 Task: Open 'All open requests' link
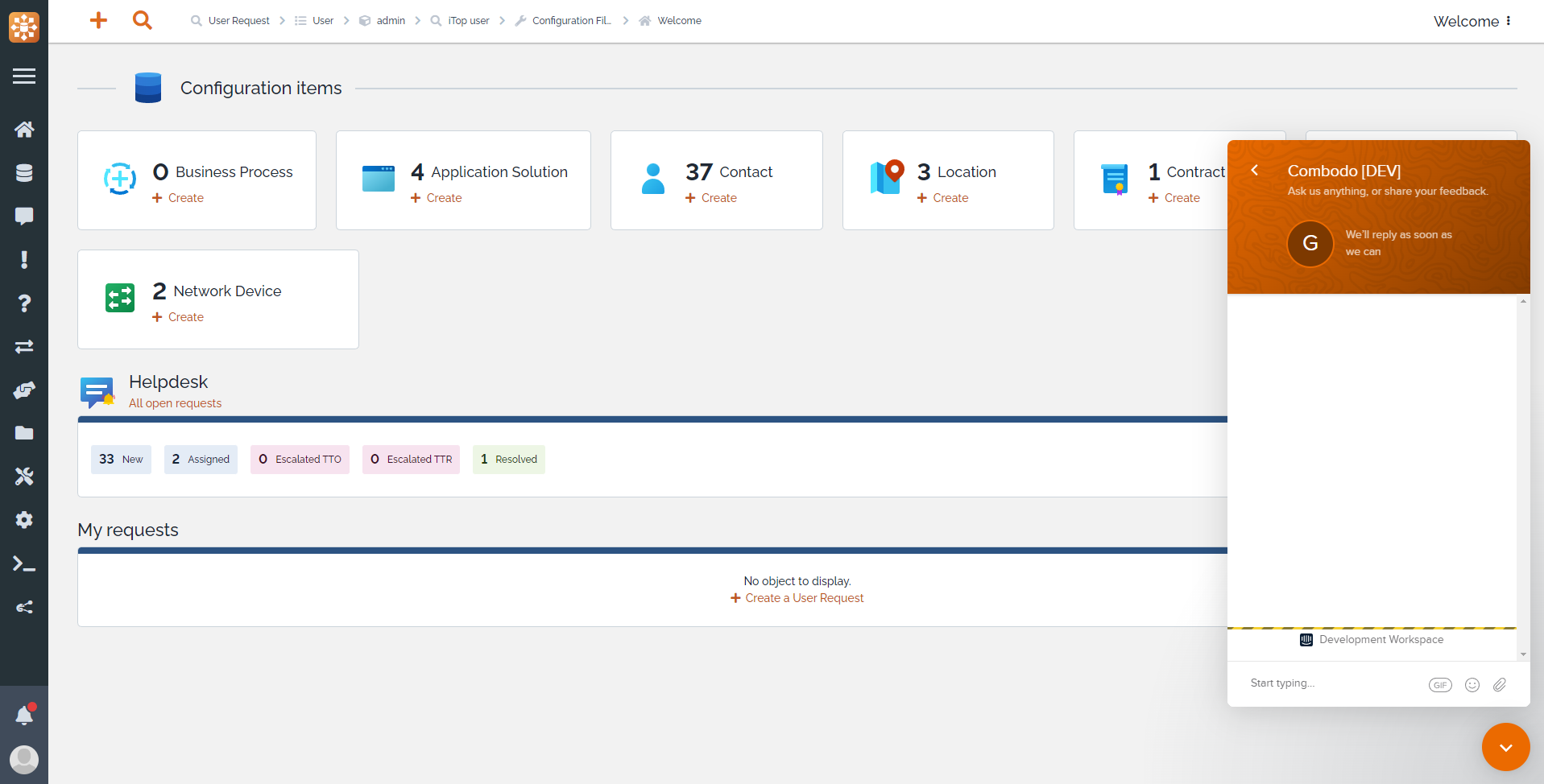click(175, 403)
